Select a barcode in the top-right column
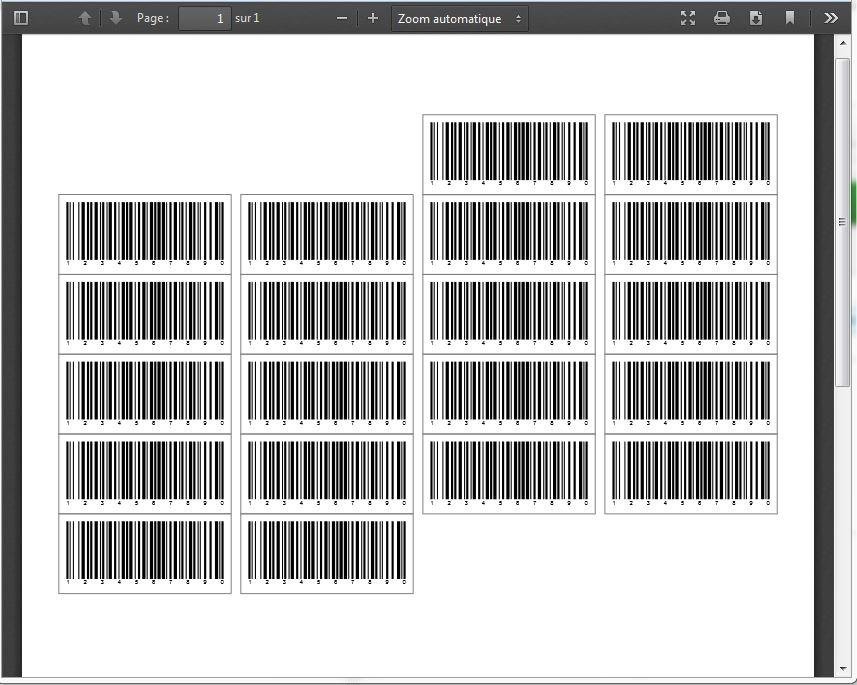Image resolution: width=857 pixels, height=685 pixels. 690,153
